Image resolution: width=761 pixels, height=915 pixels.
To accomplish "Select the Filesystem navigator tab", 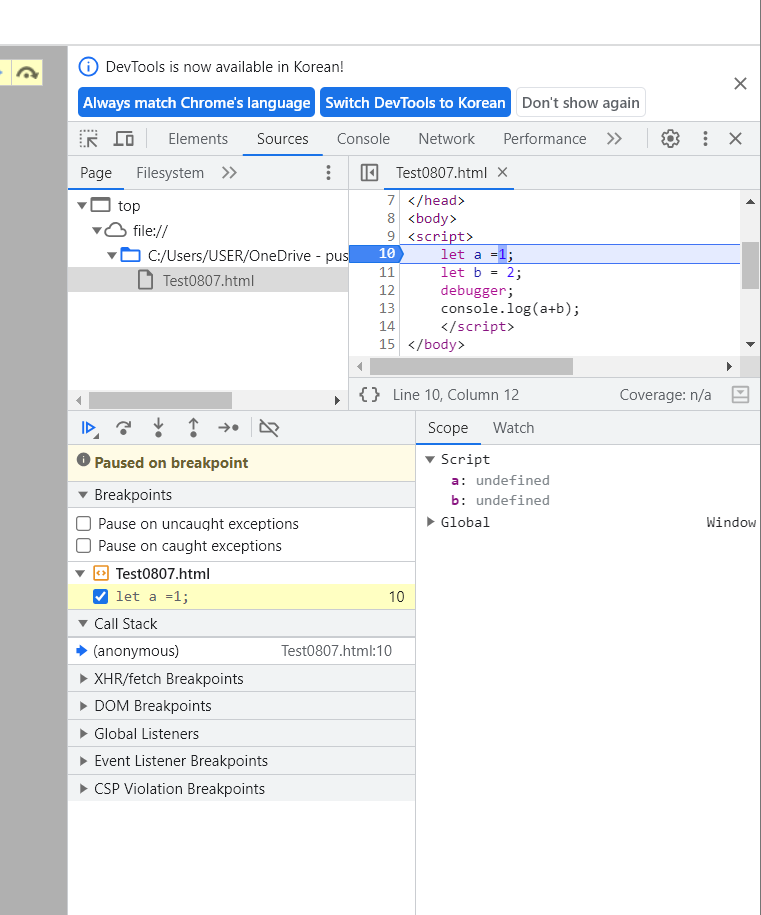I will [x=170, y=173].
